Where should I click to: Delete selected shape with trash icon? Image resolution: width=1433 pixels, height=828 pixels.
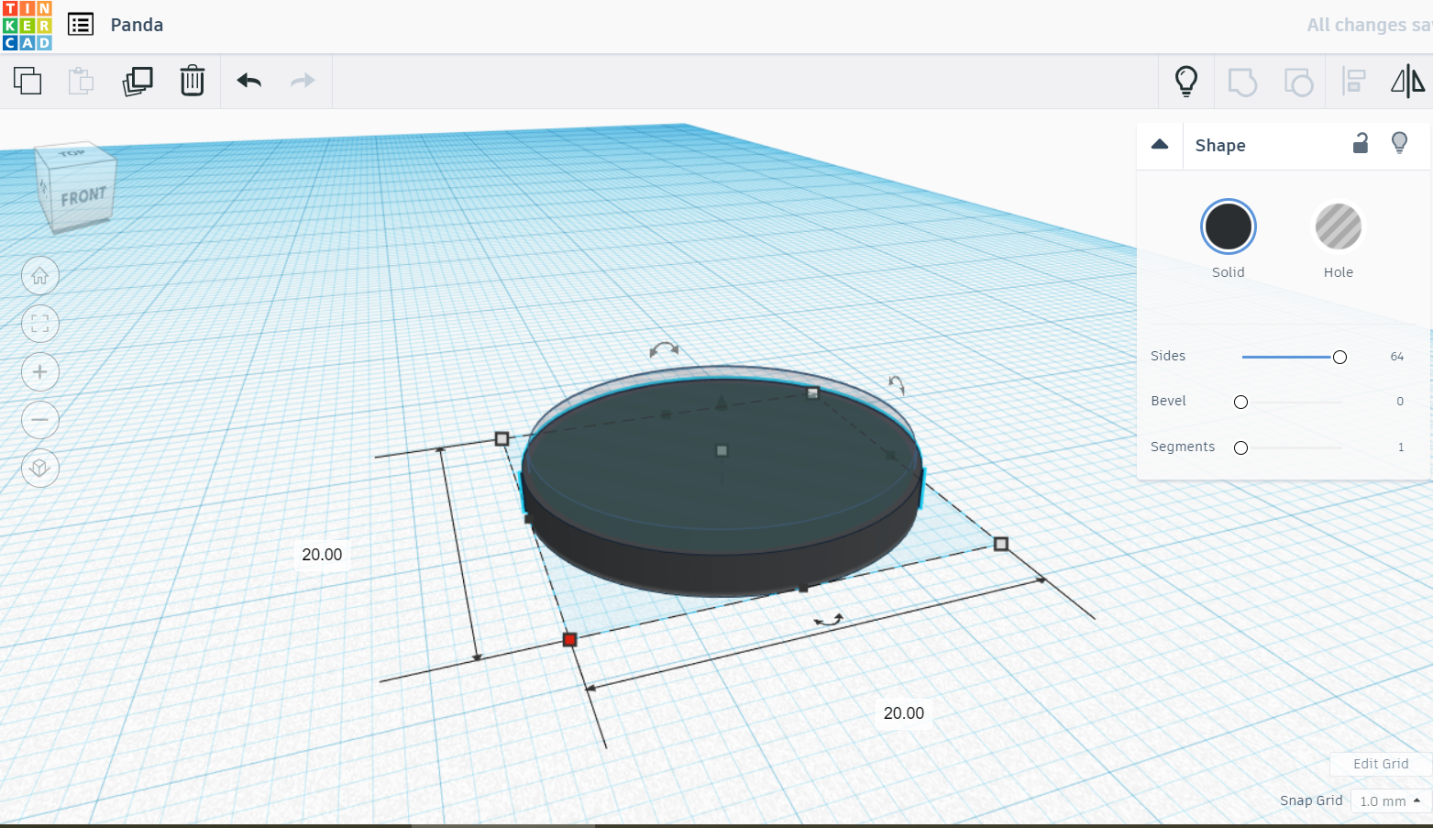pos(192,81)
